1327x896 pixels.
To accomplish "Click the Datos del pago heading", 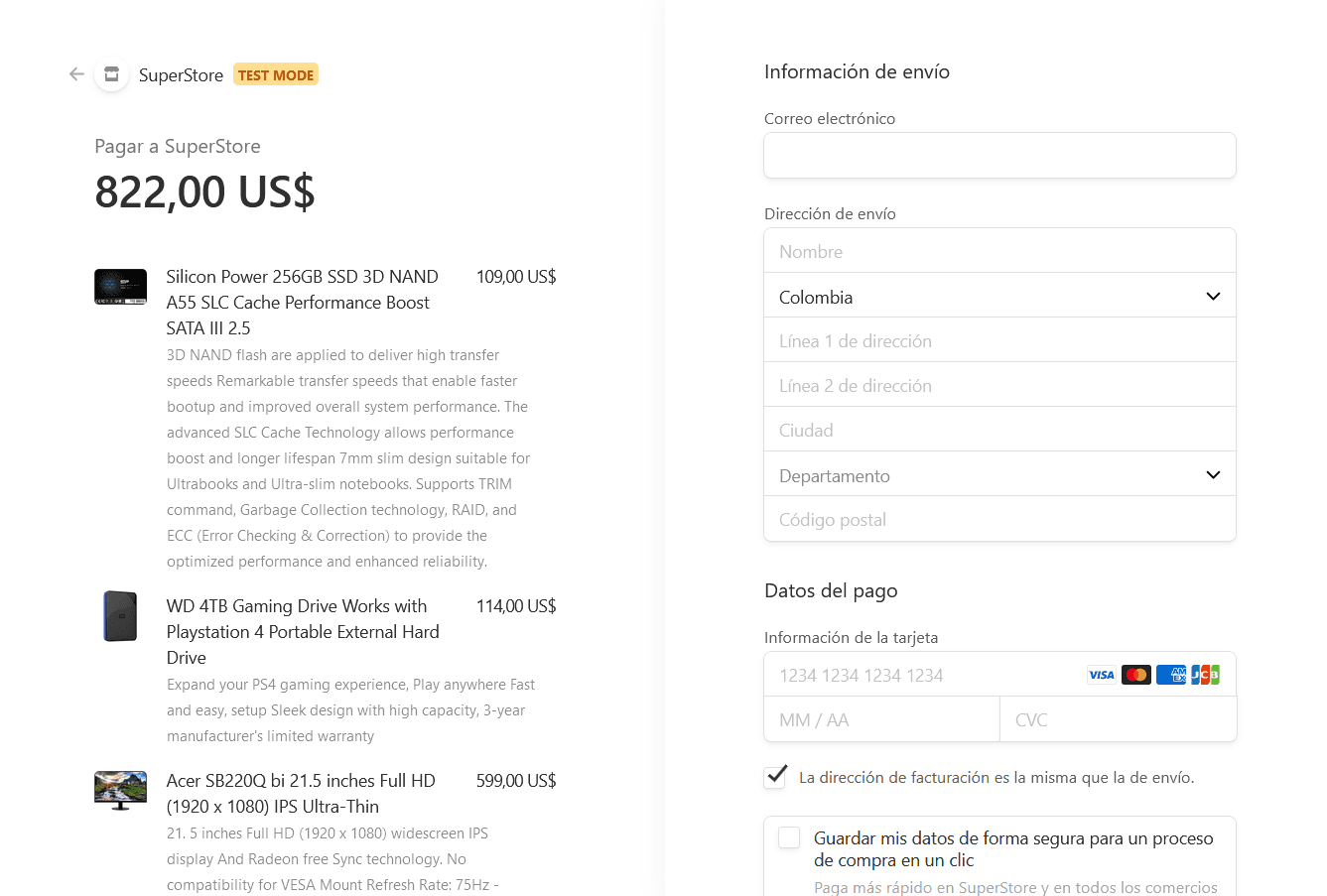I will tap(831, 590).
